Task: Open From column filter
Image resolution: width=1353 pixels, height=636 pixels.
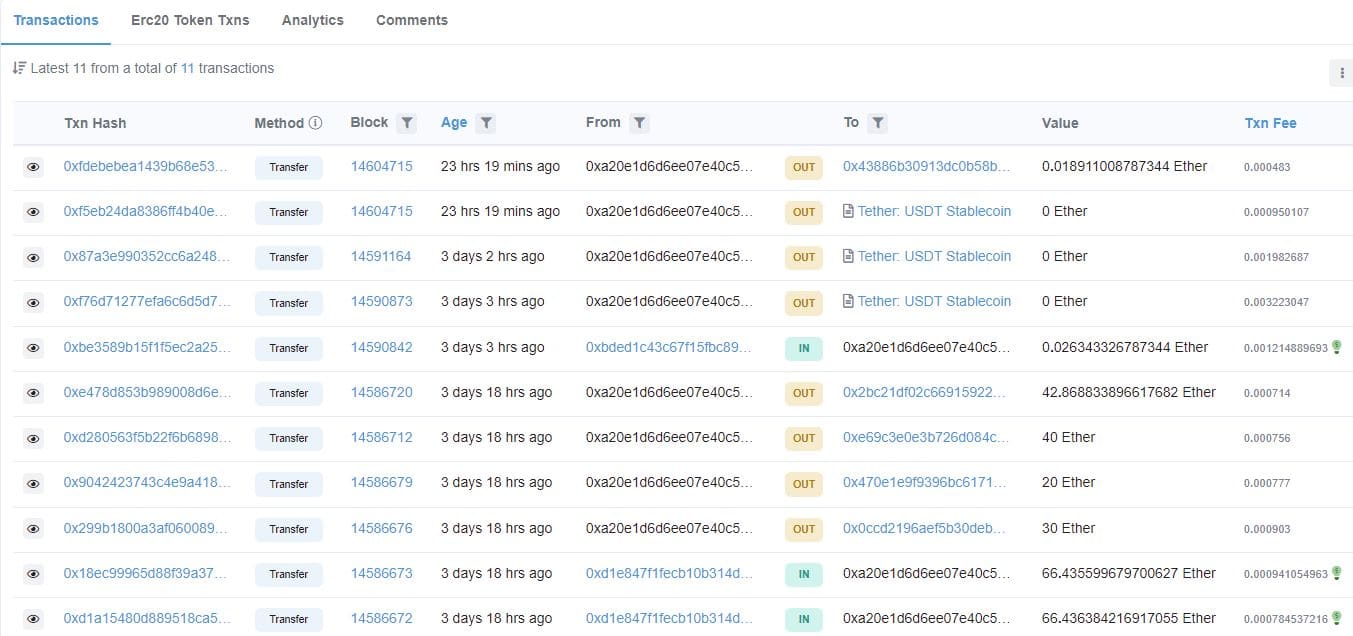Action: (x=639, y=123)
